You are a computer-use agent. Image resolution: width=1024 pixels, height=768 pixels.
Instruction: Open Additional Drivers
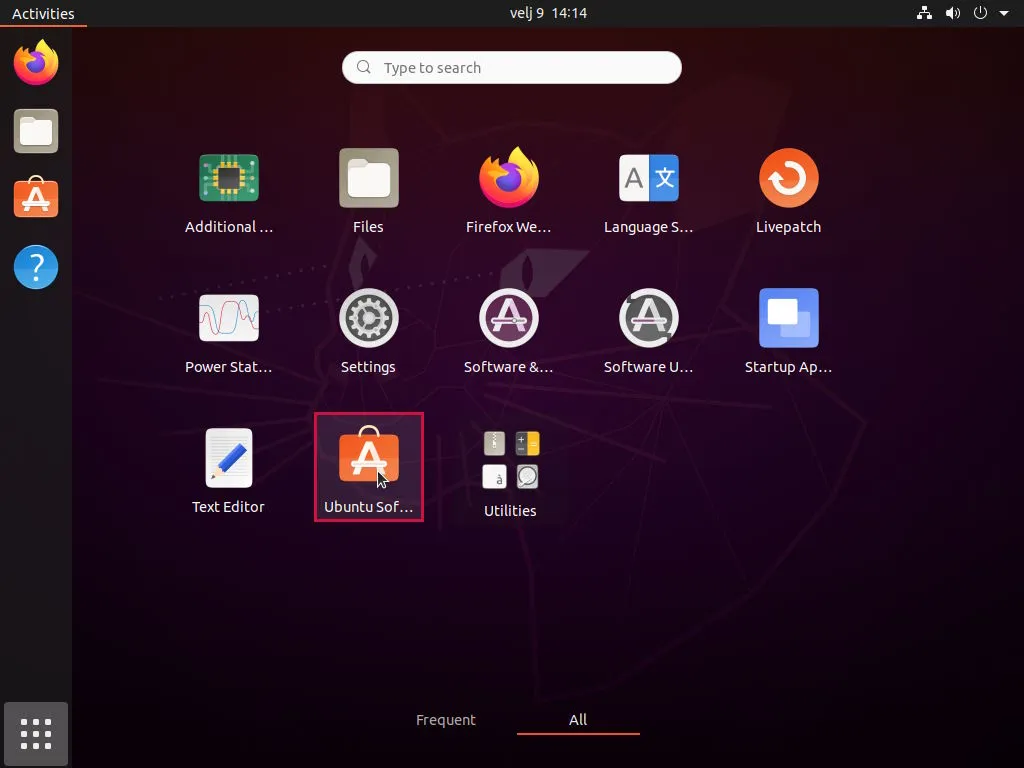(228, 178)
